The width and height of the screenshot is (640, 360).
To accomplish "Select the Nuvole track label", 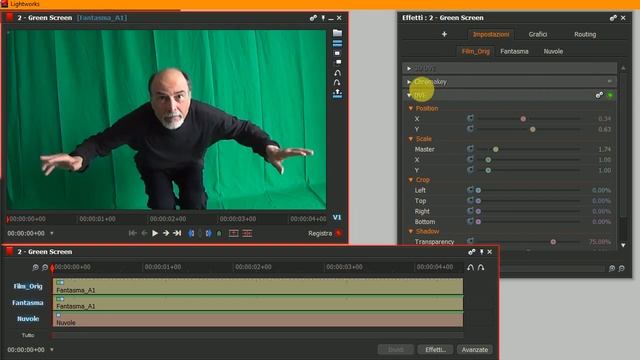I will 28,319.
